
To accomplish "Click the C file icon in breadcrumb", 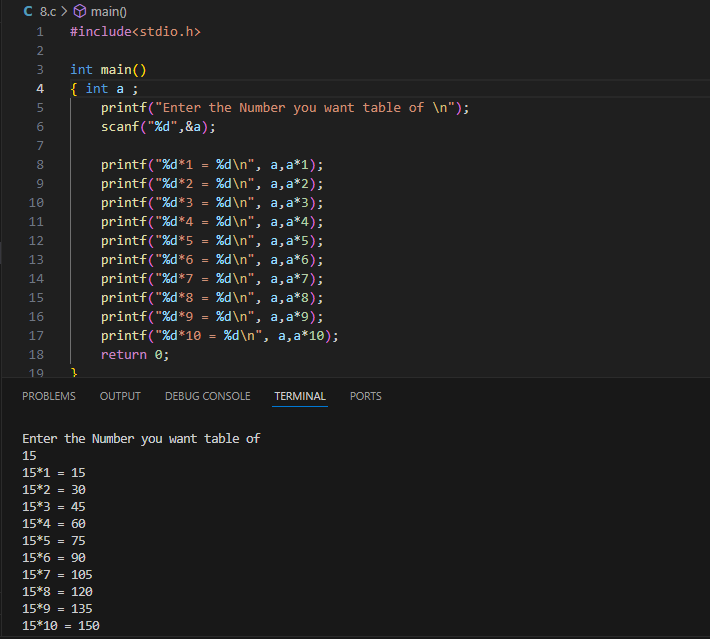I will (28, 11).
